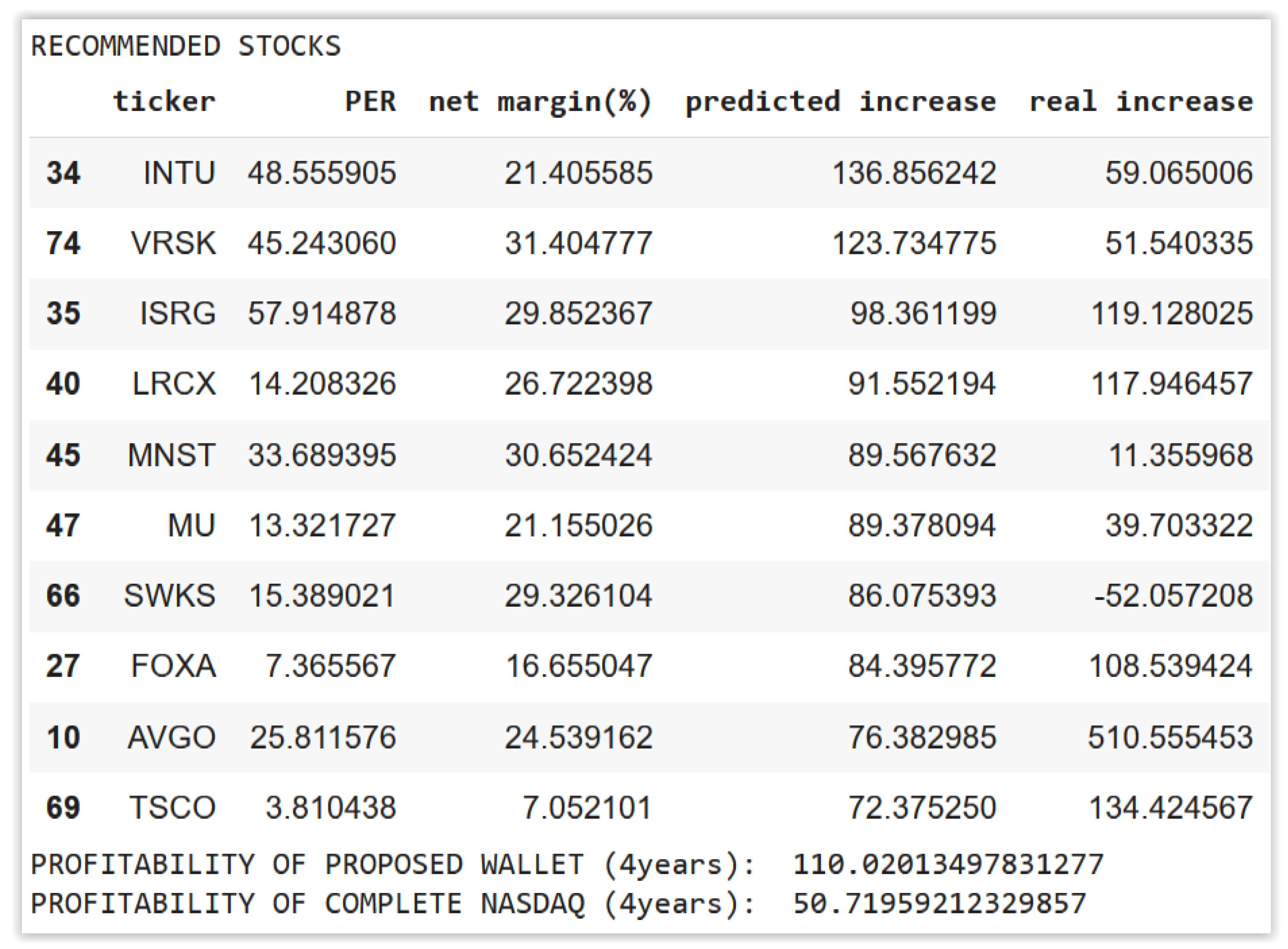Select PER value 57.914878
1288x949 pixels.
click(322, 314)
